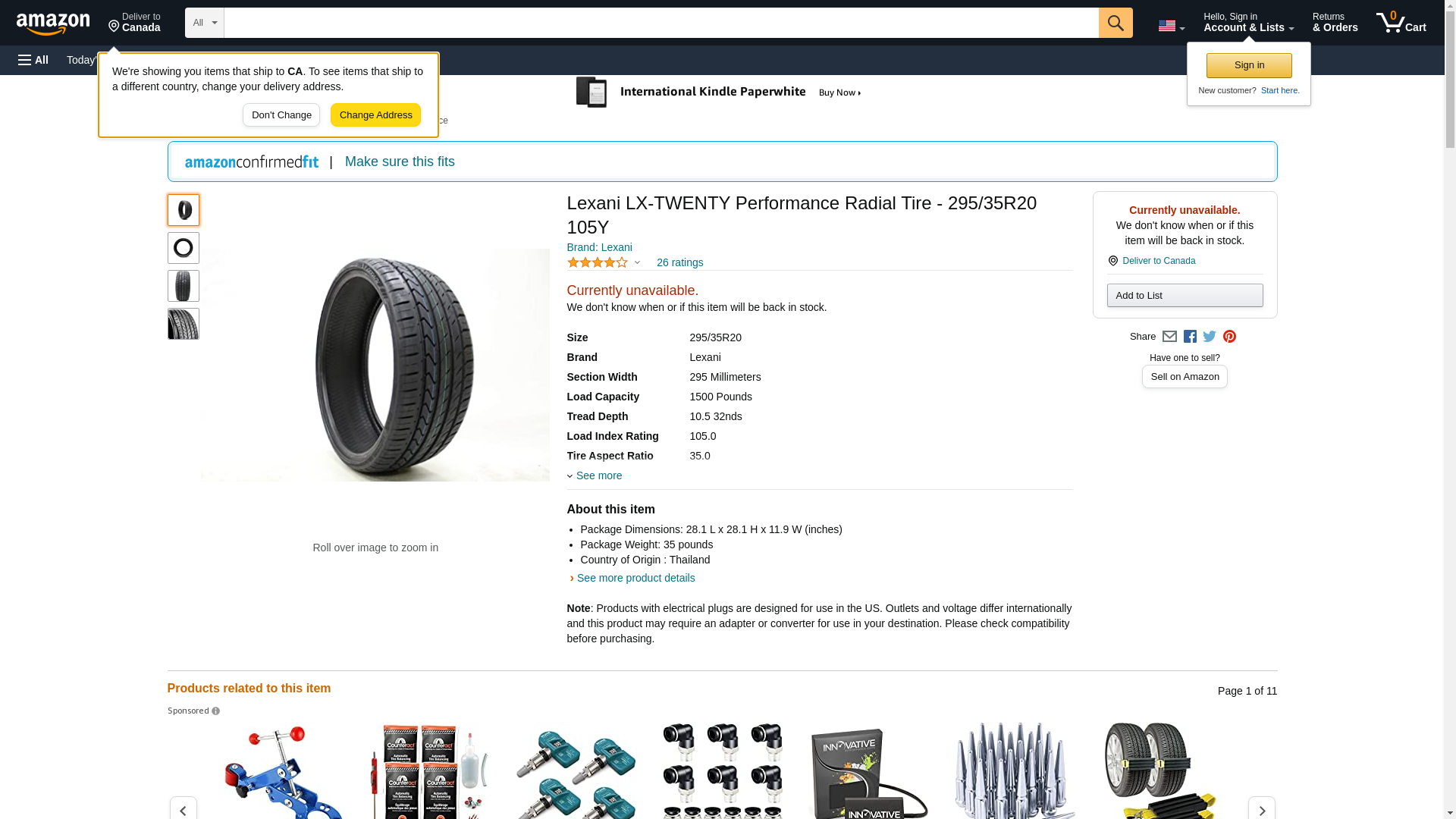Open Returns & Orders
Screen dimensions: 1456x819
pos(1335,23)
